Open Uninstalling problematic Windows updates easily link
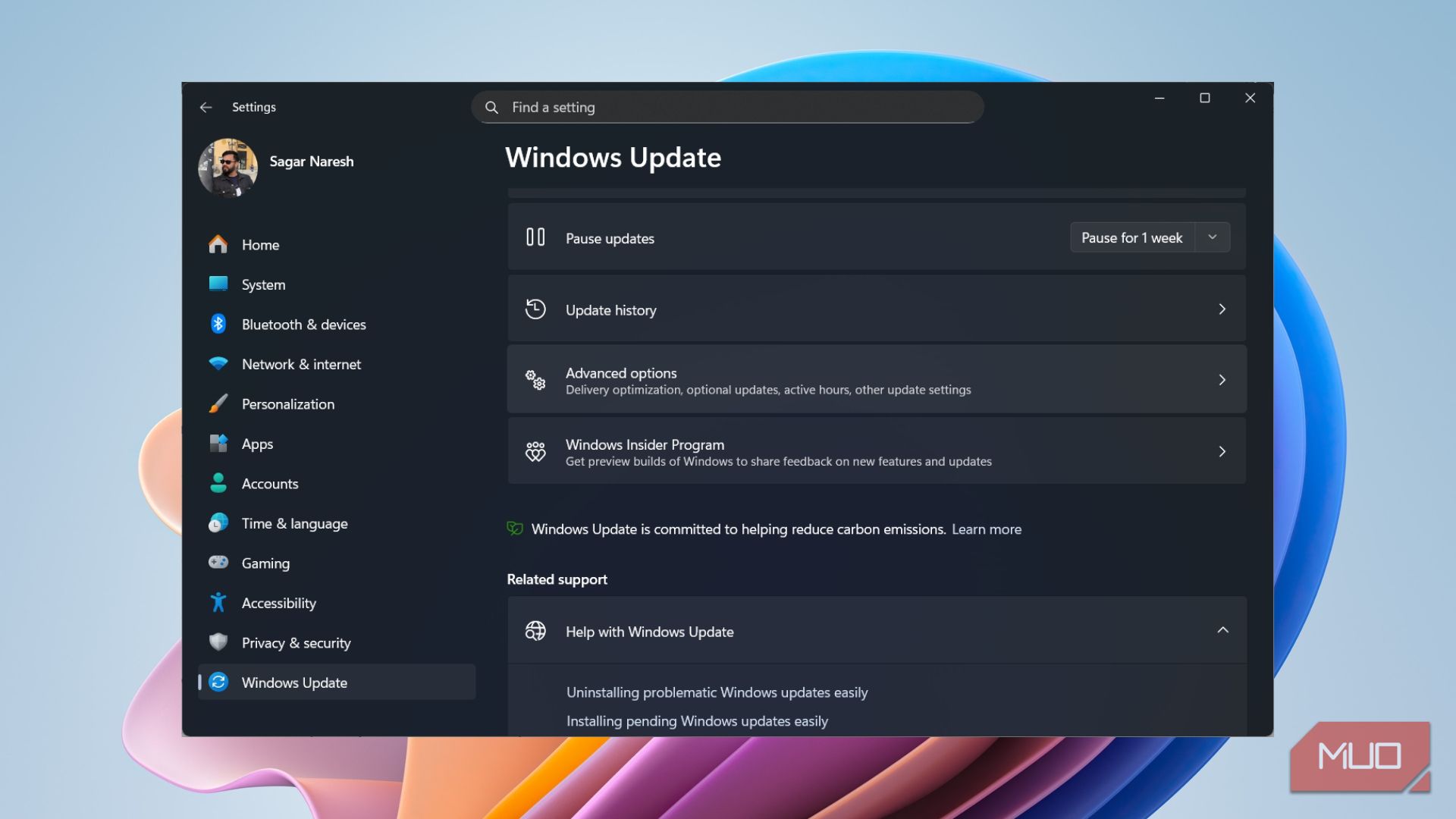The image size is (1456, 819). coord(717,692)
